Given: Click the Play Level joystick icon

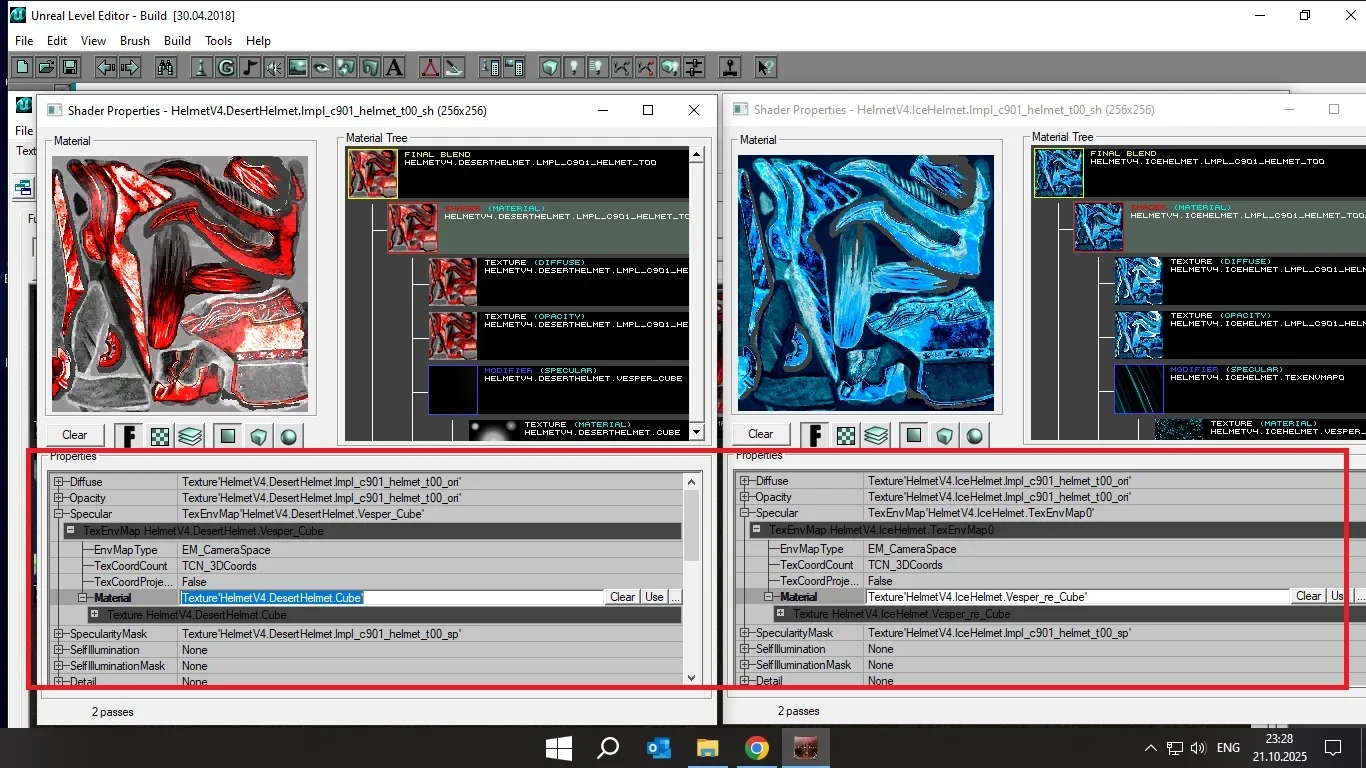Looking at the screenshot, I should pyautogui.click(x=731, y=68).
